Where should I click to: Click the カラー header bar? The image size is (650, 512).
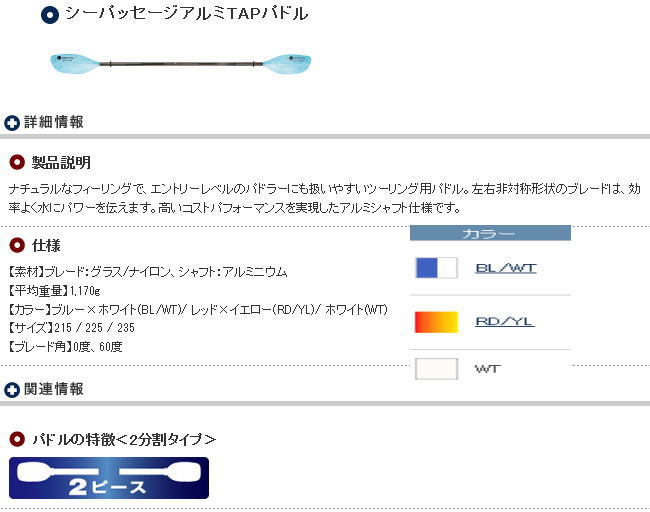[x=490, y=233]
